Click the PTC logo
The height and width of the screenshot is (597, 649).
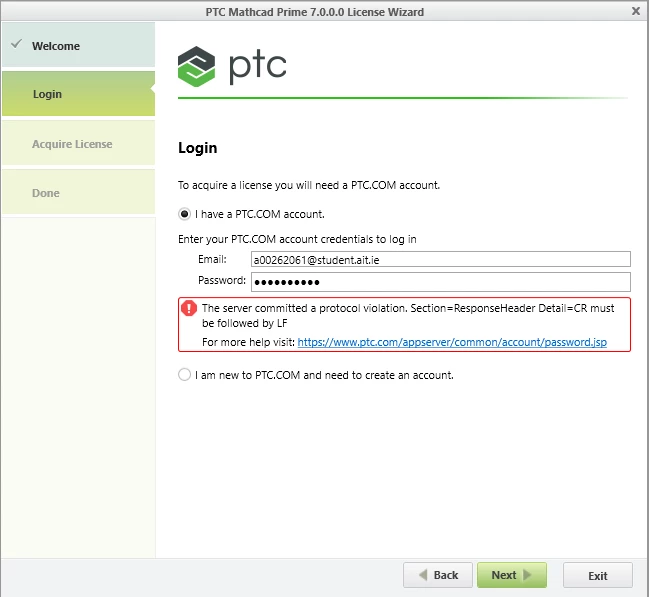232,66
